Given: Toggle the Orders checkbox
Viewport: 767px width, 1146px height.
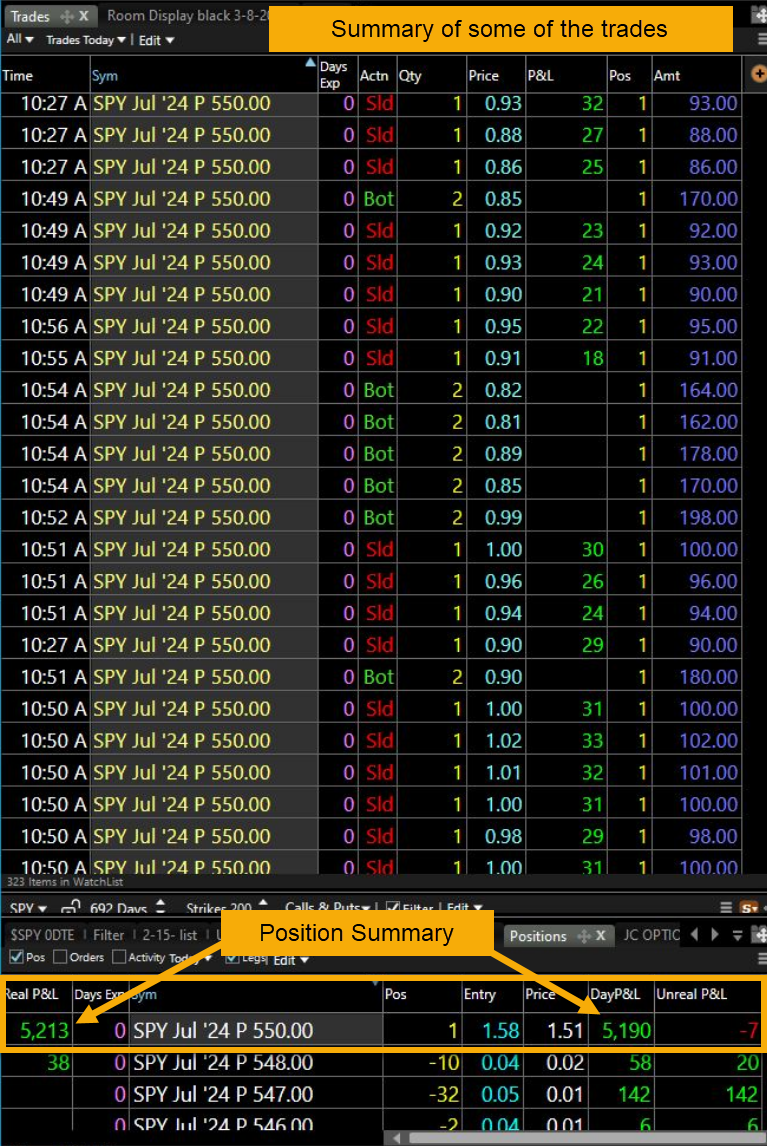Looking at the screenshot, I should click(x=60, y=957).
